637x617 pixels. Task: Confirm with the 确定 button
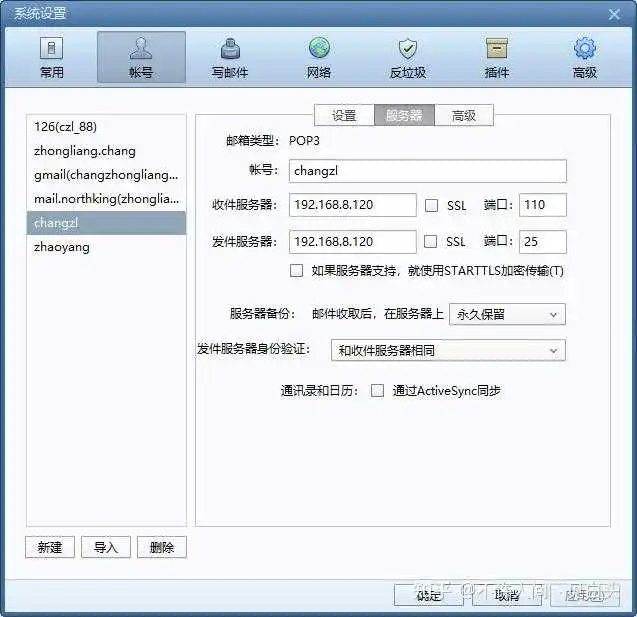click(429, 595)
